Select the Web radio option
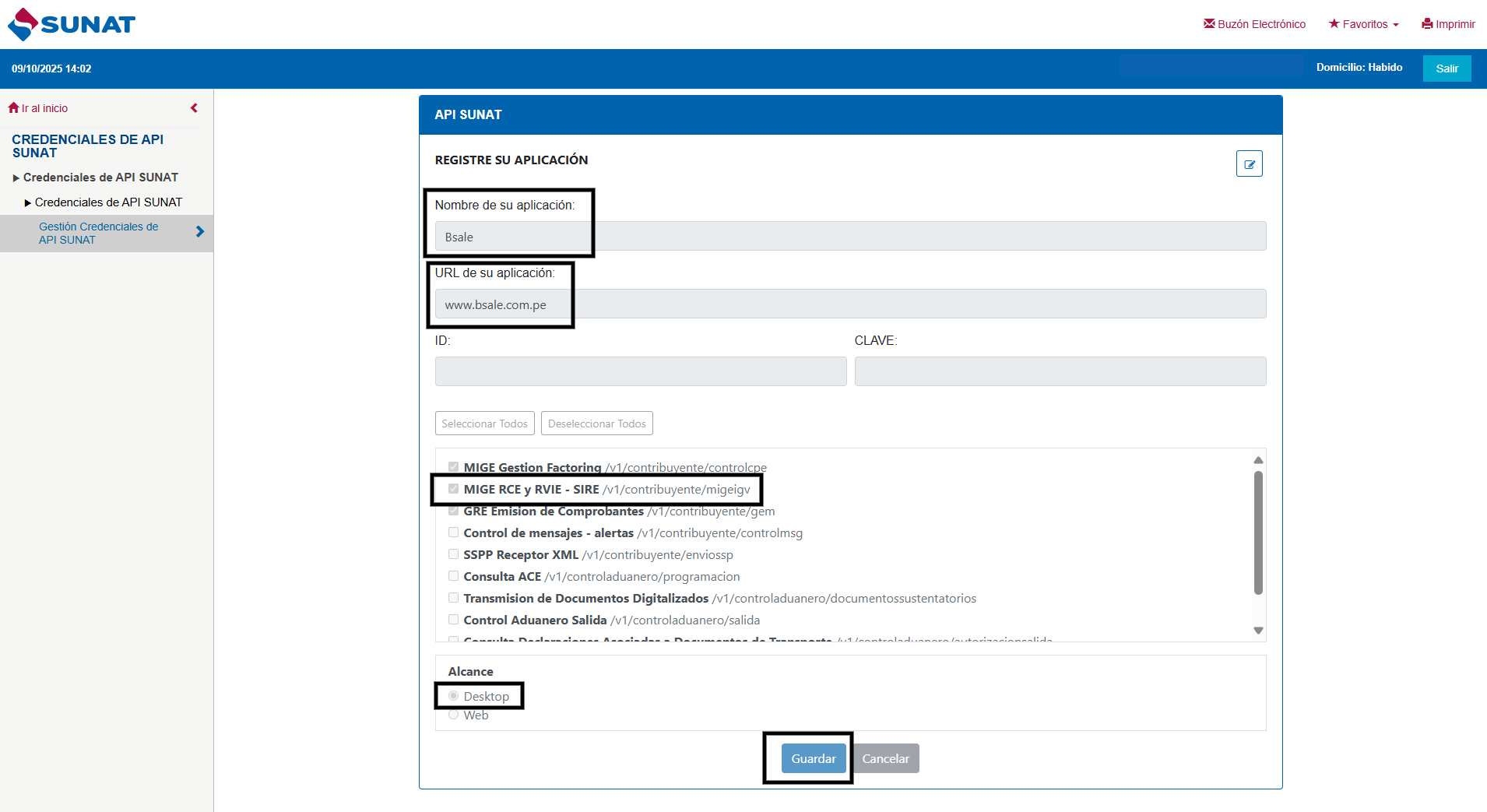This screenshot has width=1487, height=812. pyautogui.click(x=453, y=715)
